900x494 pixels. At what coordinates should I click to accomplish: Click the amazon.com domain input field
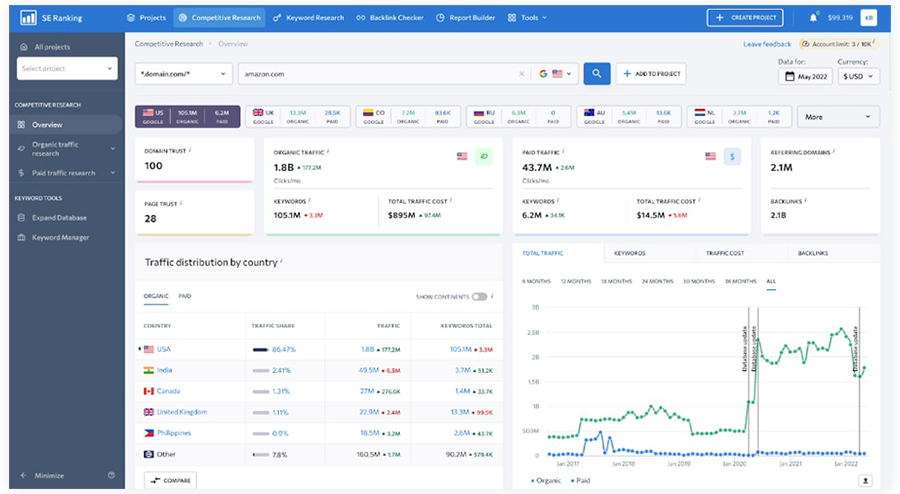click(x=379, y=74)
